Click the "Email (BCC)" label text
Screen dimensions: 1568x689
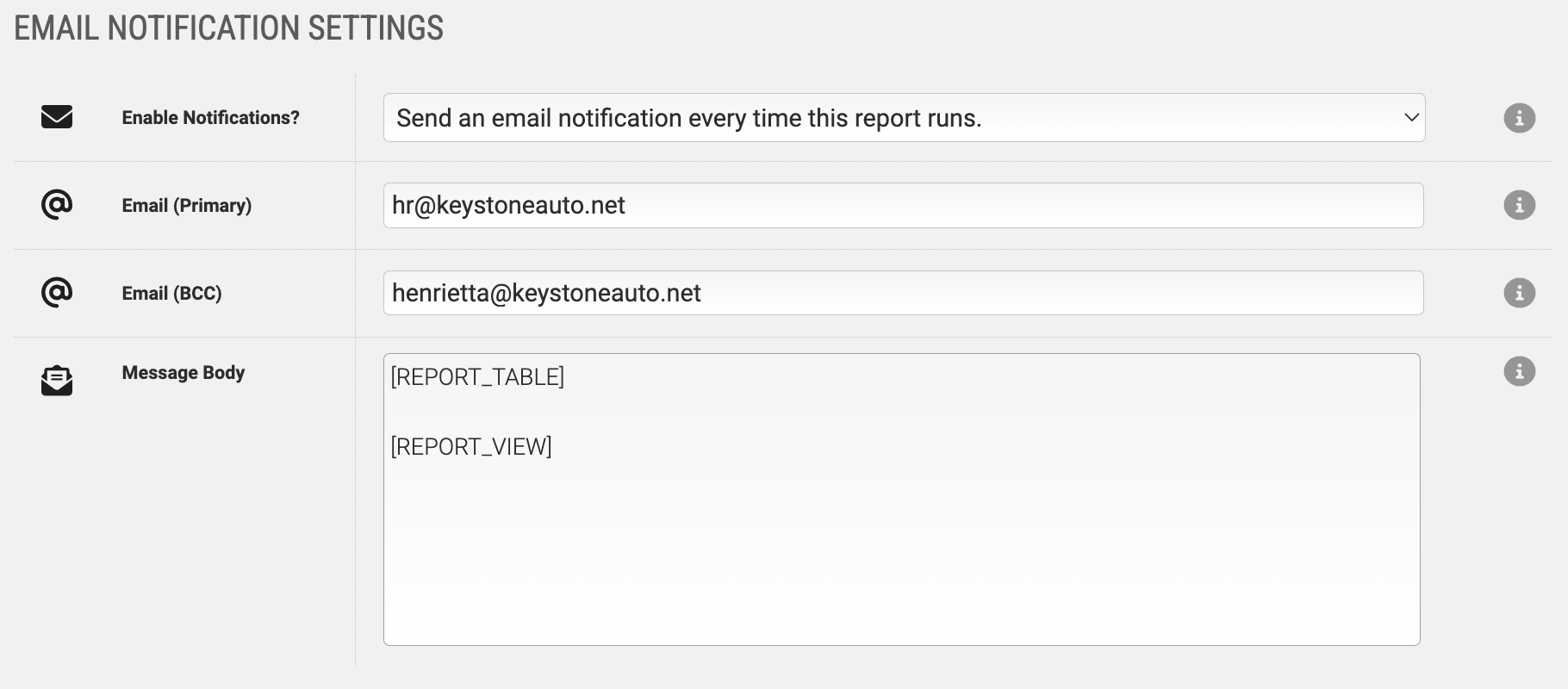(x=171, y=294)
